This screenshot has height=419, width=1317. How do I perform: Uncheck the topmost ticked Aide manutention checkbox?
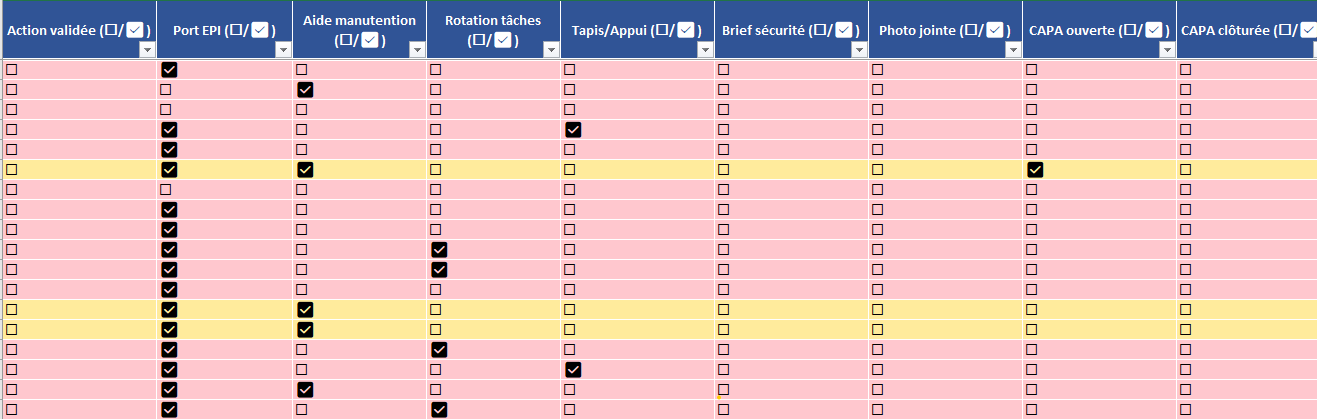point(305,90)
